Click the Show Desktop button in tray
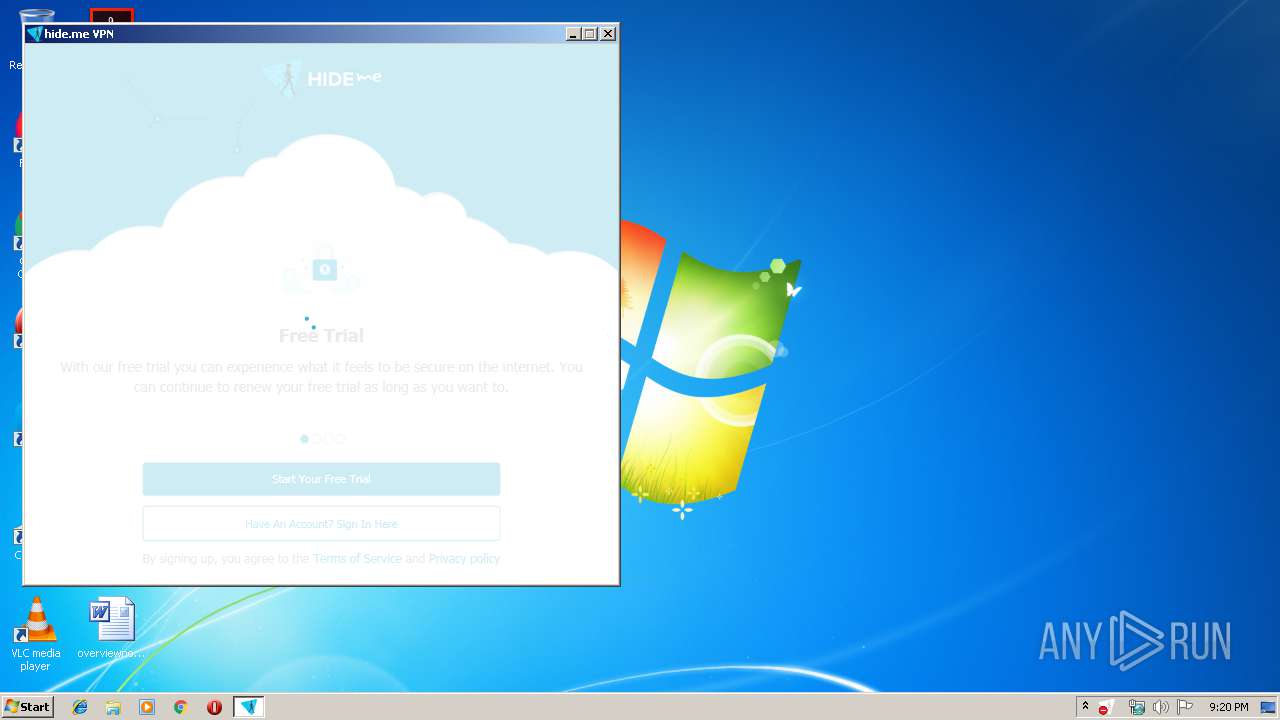The width and height of the screenshot is (1280, 720). (x=1269, y=707)
